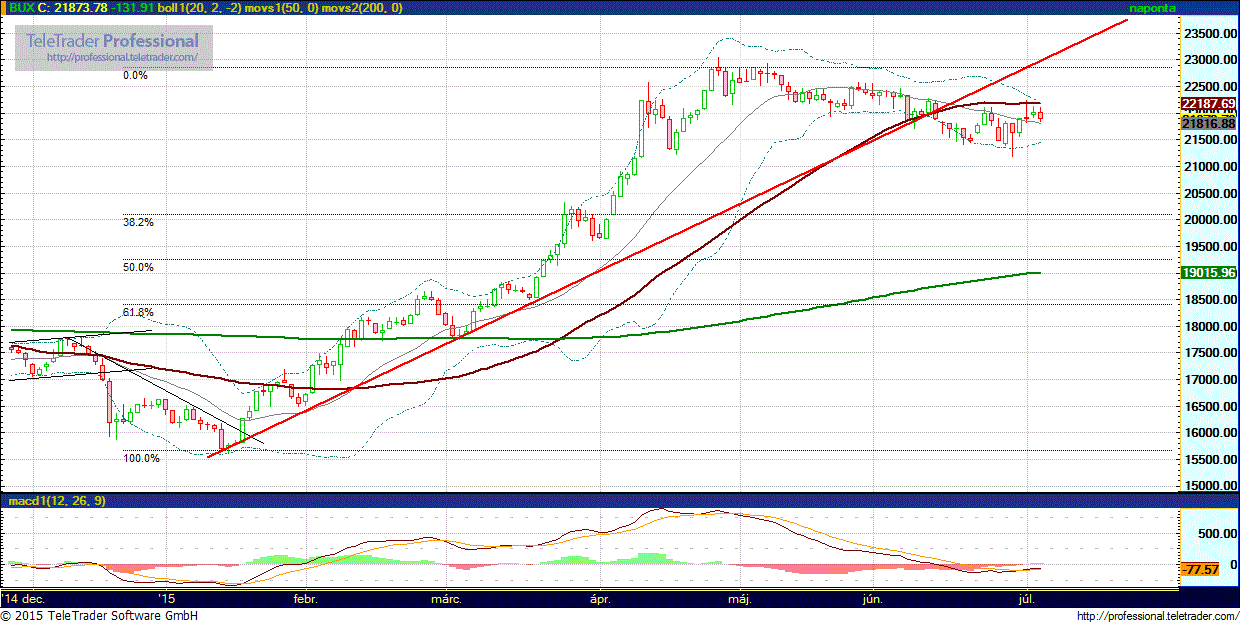Click the 22500.00 price axis label
This screenshot has height=625, width=1240.
click(1209, 87)
